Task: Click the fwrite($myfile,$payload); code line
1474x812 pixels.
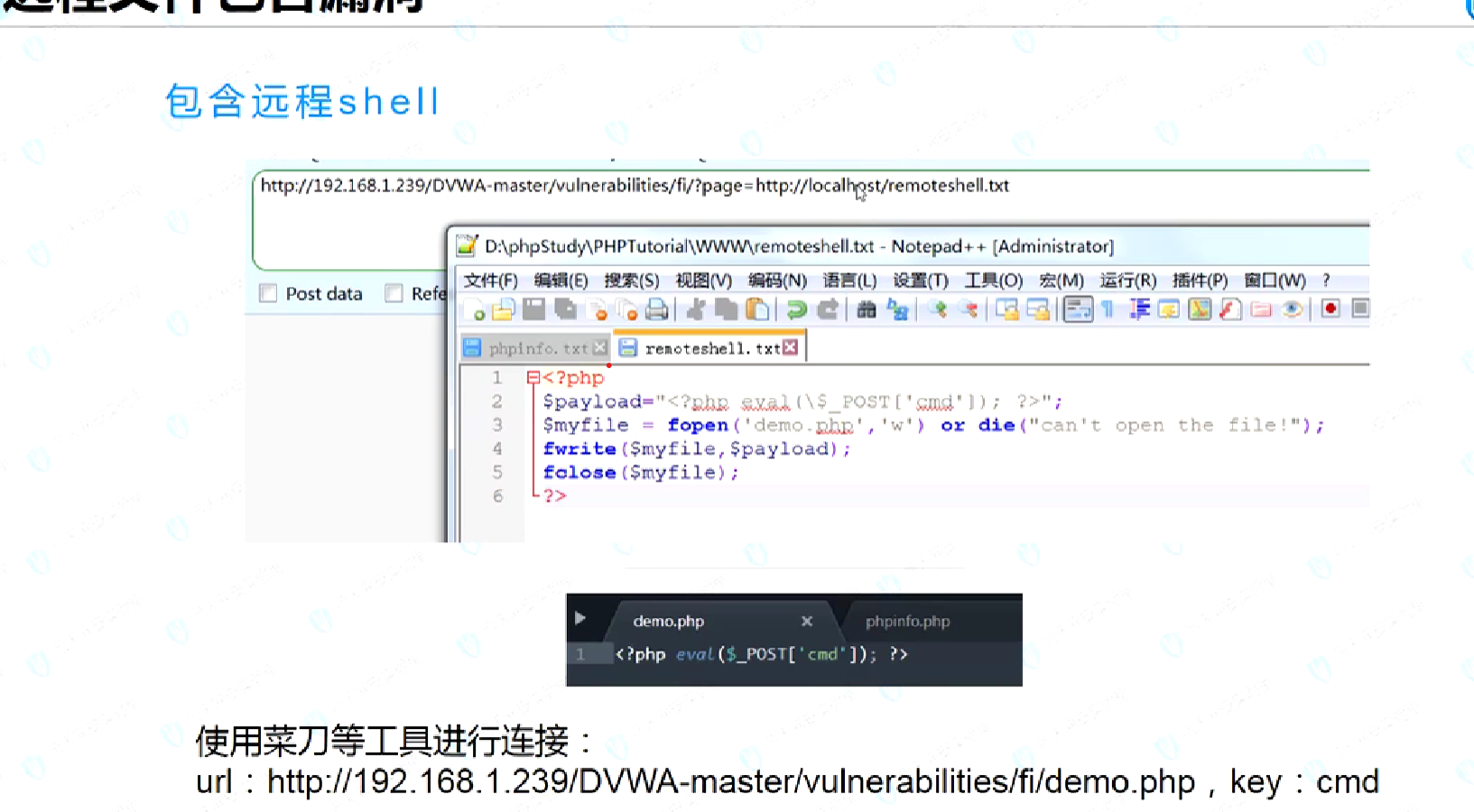Action: (x=696, y=448)
